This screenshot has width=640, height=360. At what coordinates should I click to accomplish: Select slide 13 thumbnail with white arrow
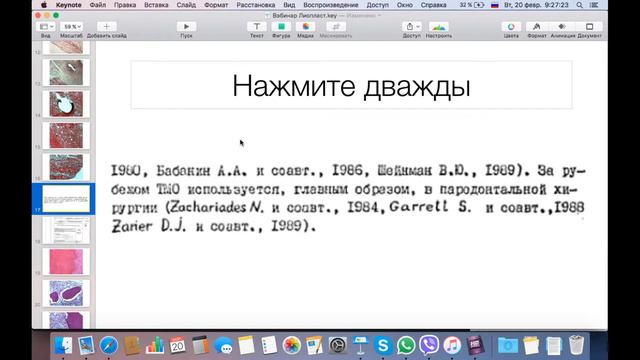[66, 73]
